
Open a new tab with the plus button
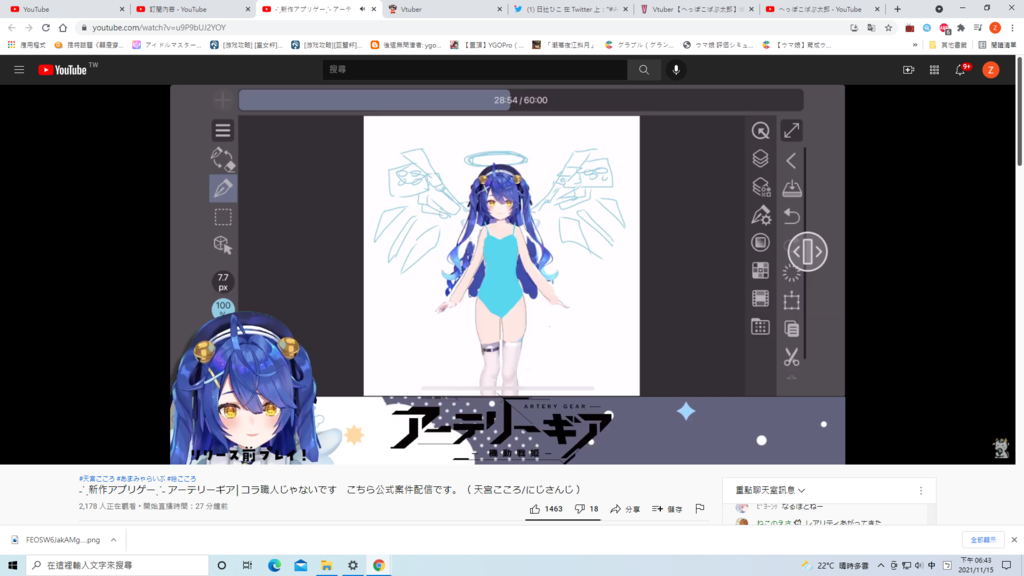click(x=897, y=9)
